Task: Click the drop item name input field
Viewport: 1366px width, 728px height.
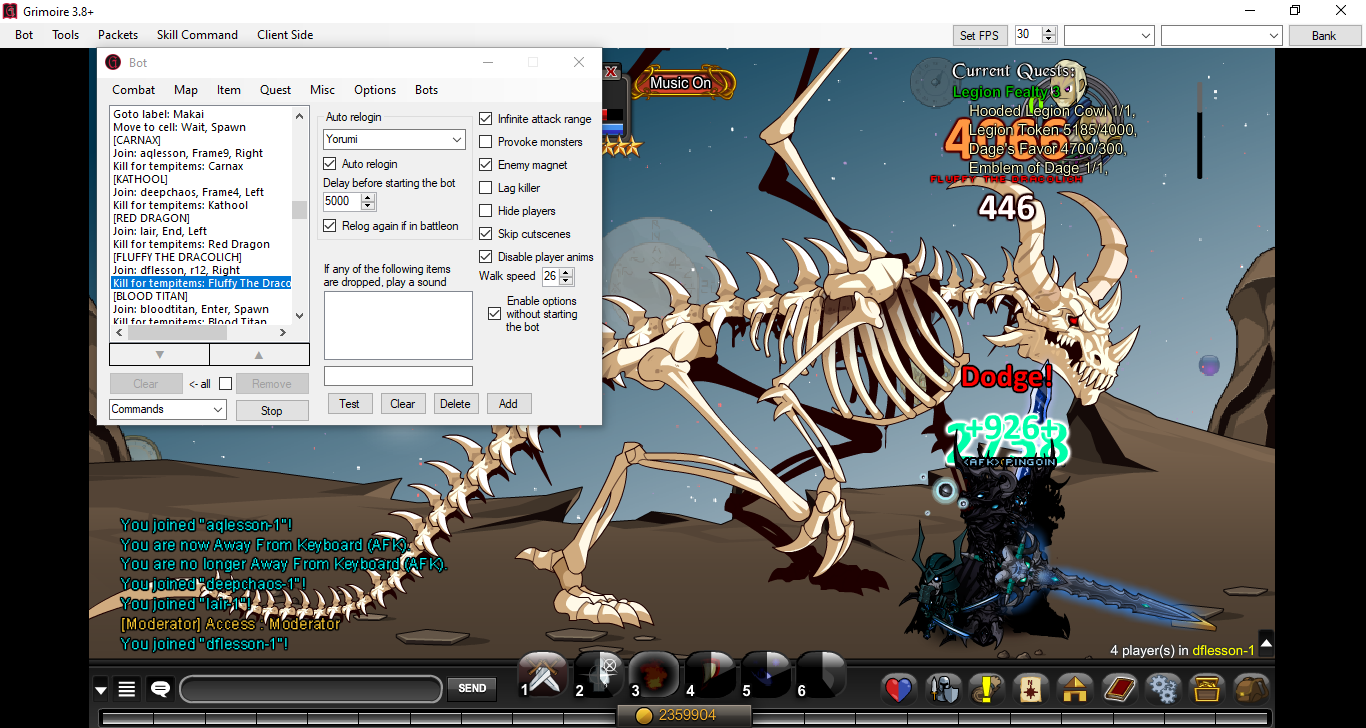Action: coord(398,376)
